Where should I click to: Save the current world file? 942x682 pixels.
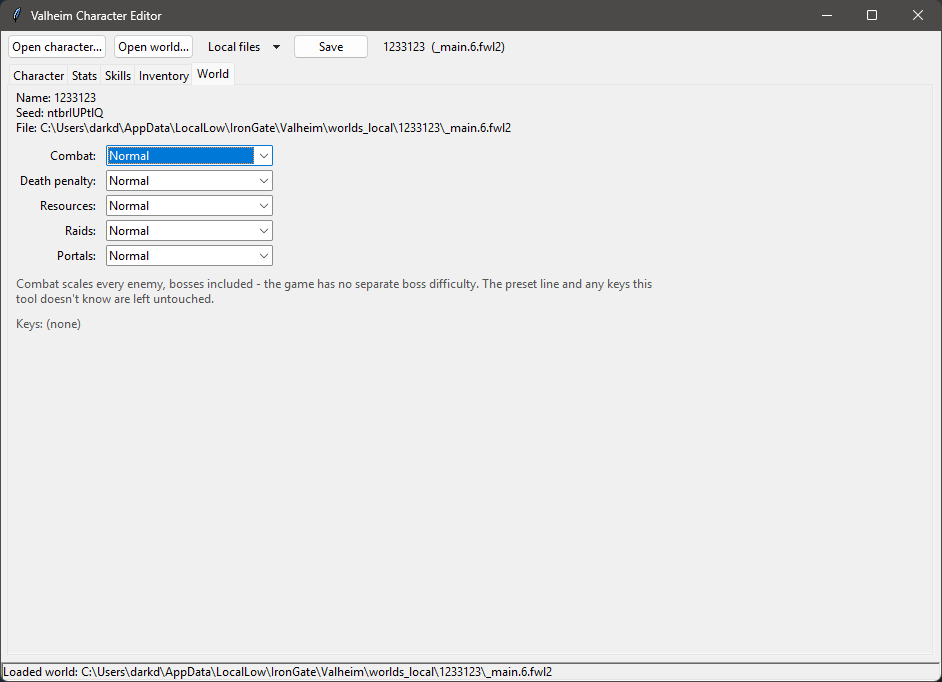pos(331,47)
